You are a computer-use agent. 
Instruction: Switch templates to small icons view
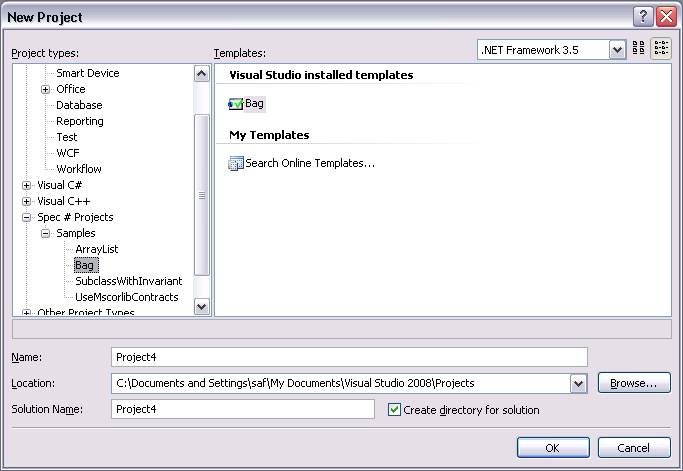coord(661,48)
